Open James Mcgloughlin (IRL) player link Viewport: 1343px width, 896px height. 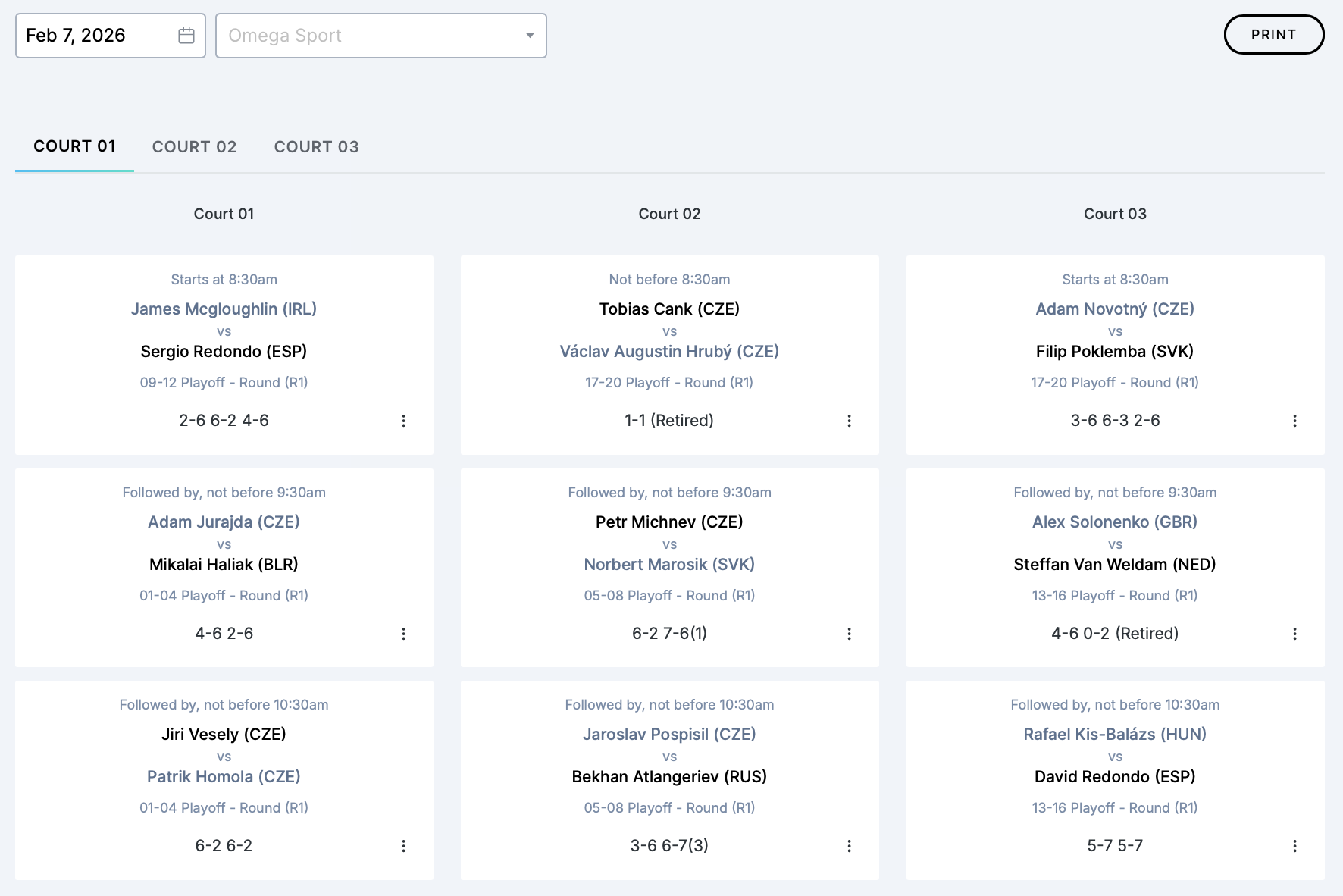tap(224, 309)
